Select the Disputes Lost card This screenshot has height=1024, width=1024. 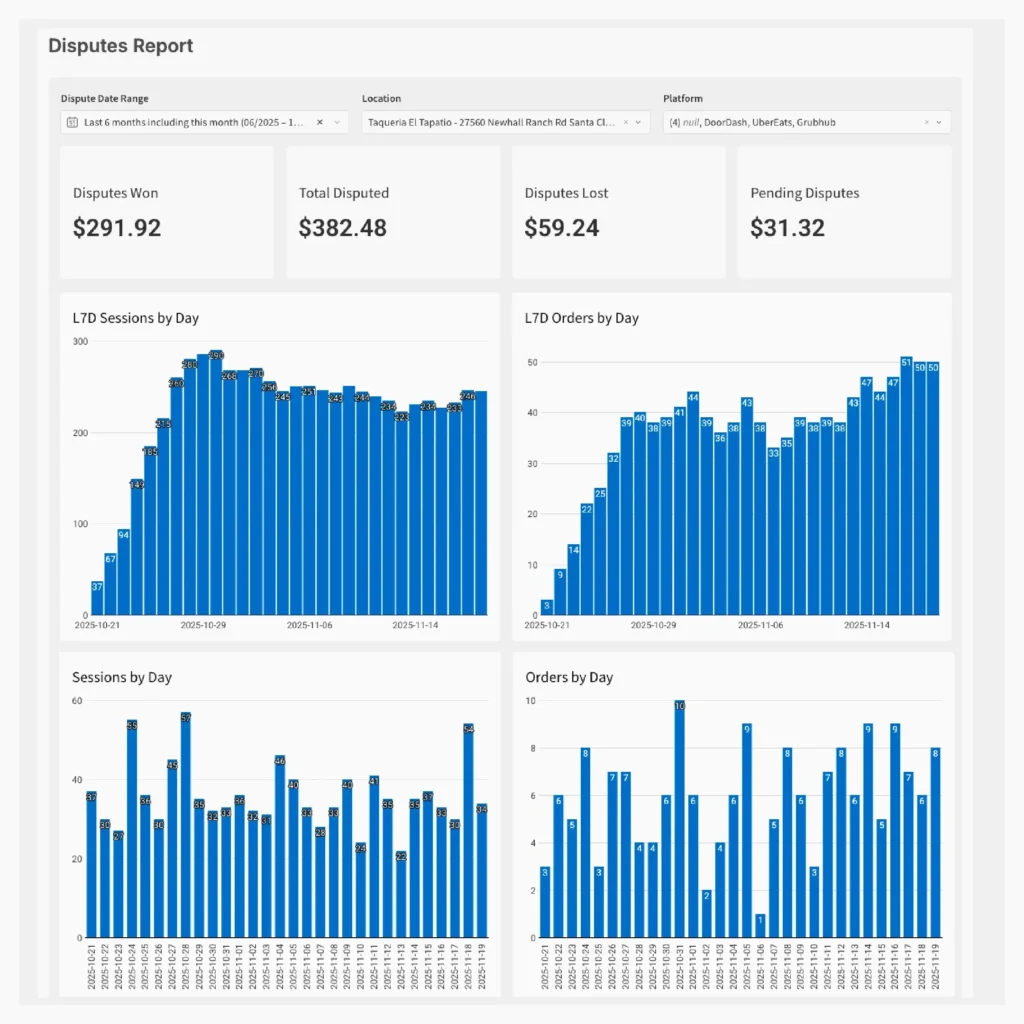pos(619,211)
